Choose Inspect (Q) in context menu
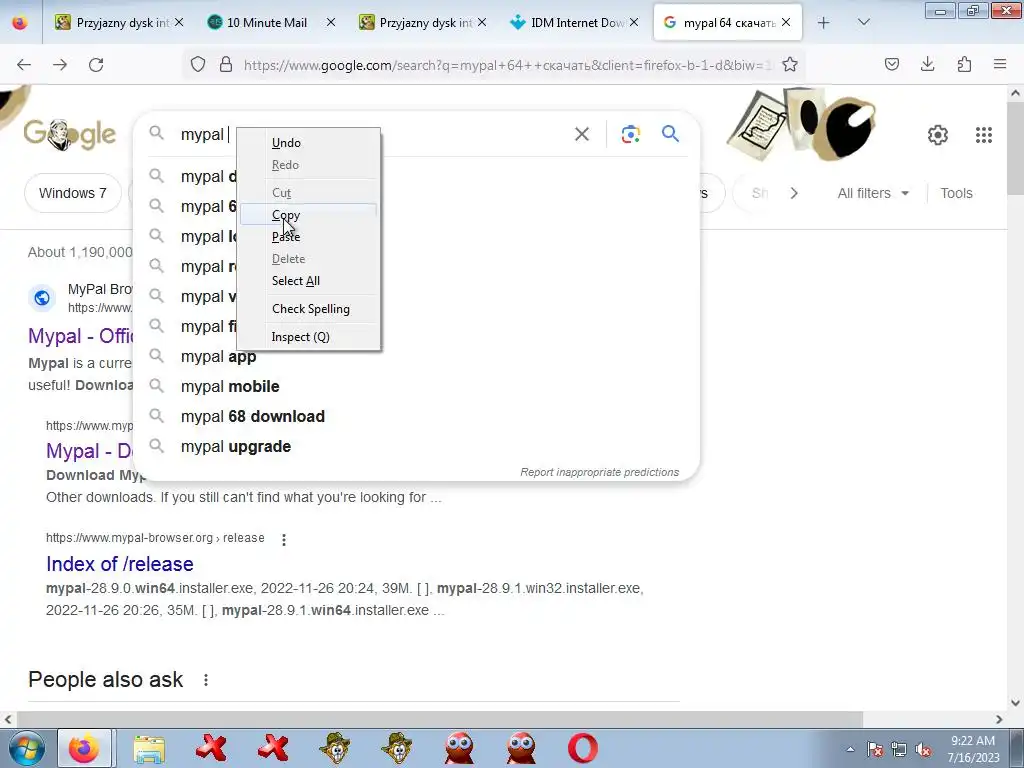 (x=308, y=337)
